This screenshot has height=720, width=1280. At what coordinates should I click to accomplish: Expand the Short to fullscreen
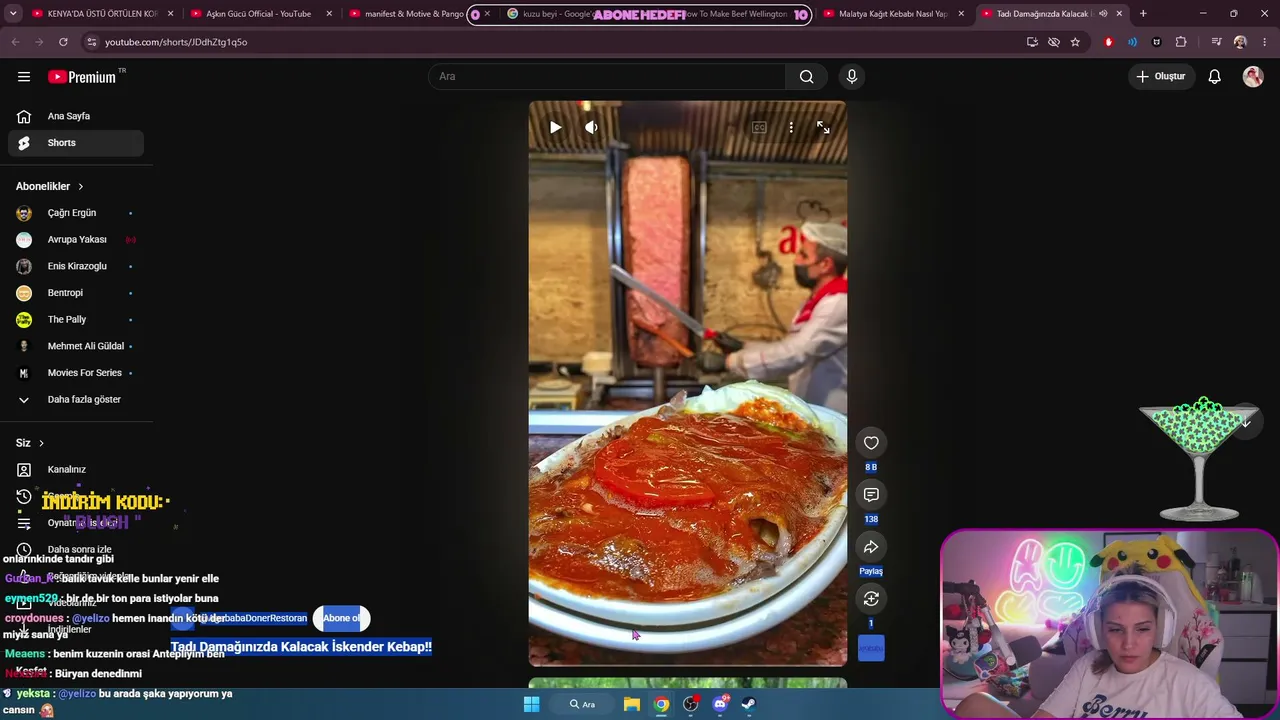[x=823, y=128]
